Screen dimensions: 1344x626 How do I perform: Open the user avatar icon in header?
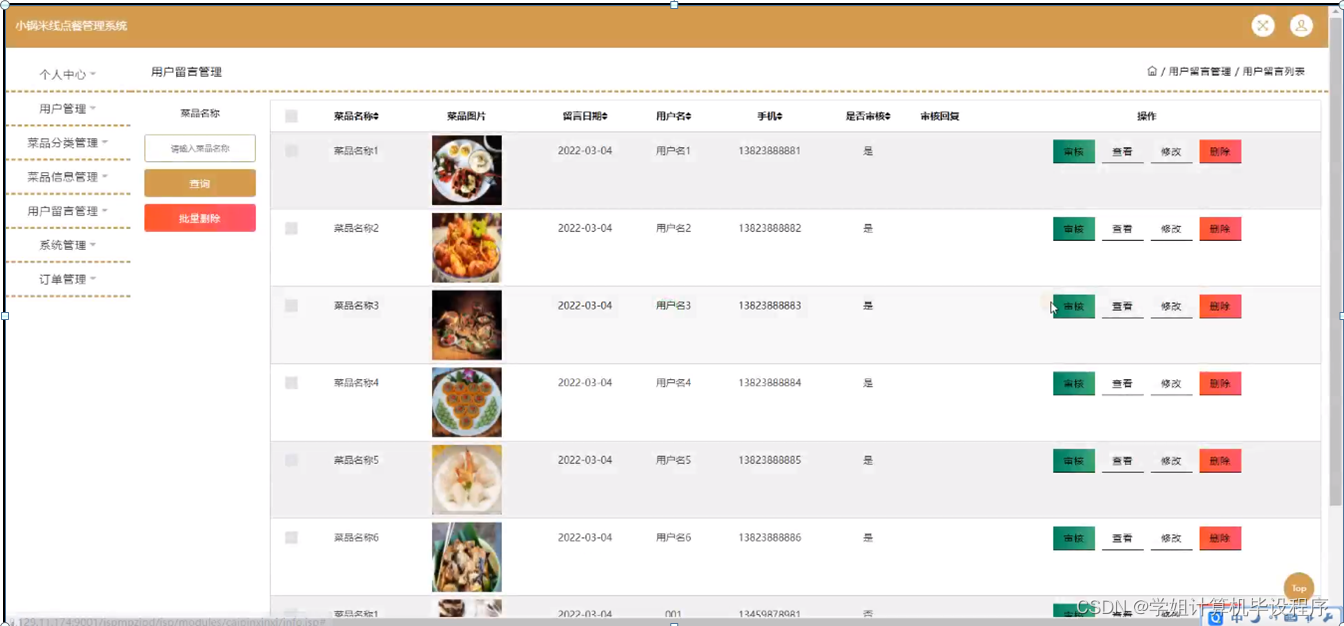coord(1301,26)
